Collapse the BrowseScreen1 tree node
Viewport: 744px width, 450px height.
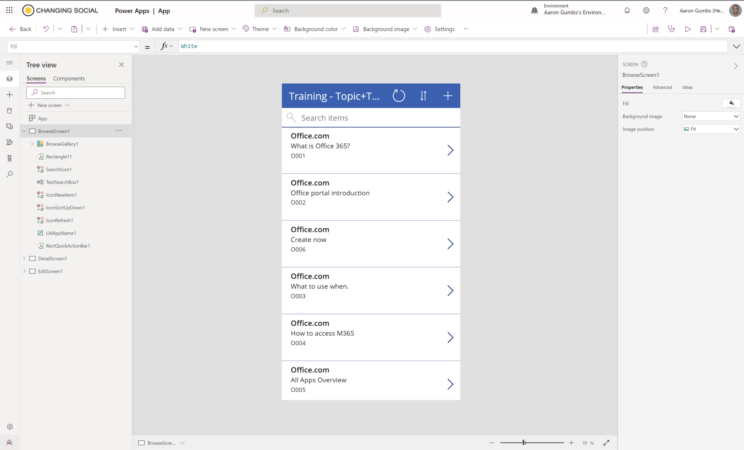(24, 131)
